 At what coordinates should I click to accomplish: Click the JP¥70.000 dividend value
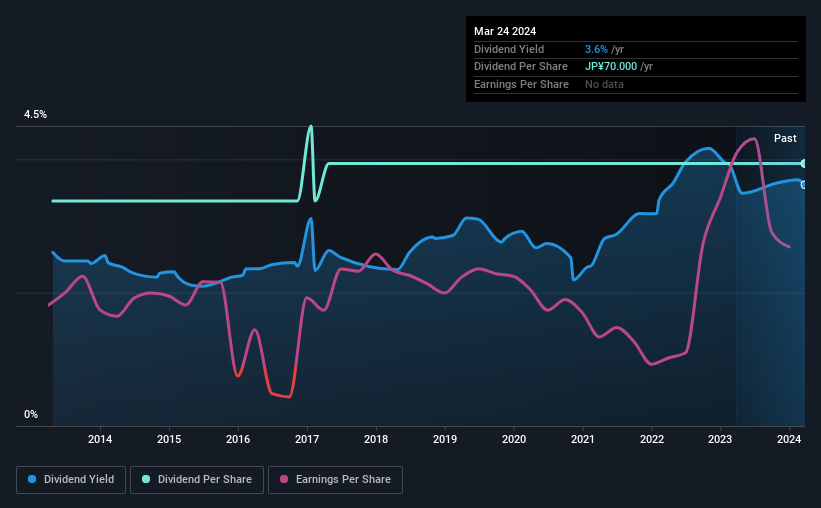(611, 67)
